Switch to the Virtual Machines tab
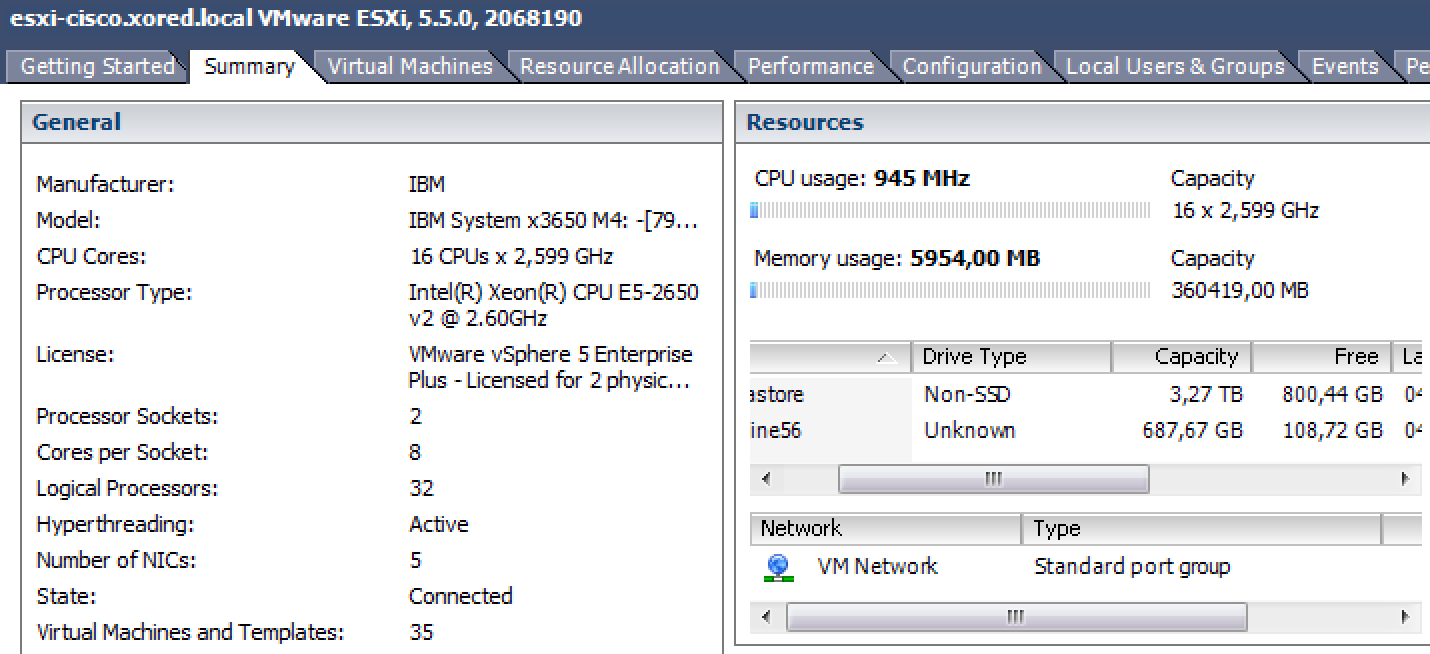 (410, 67)
